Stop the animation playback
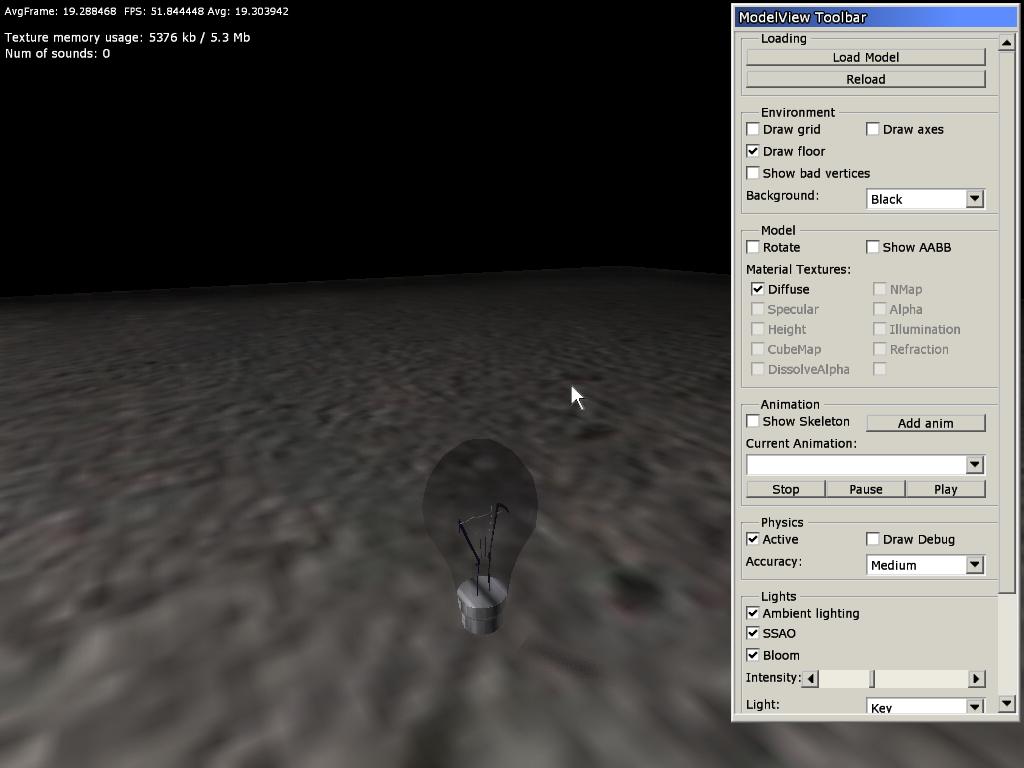This screenshot has width=1024, height=768. tap(785, 489)
